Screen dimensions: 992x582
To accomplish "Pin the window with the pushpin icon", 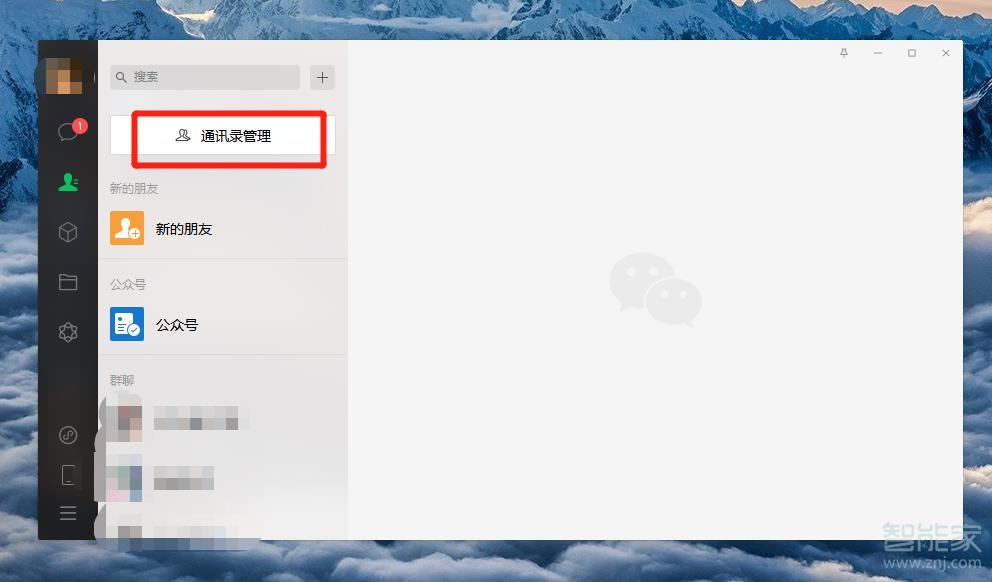I will (844, 53).
